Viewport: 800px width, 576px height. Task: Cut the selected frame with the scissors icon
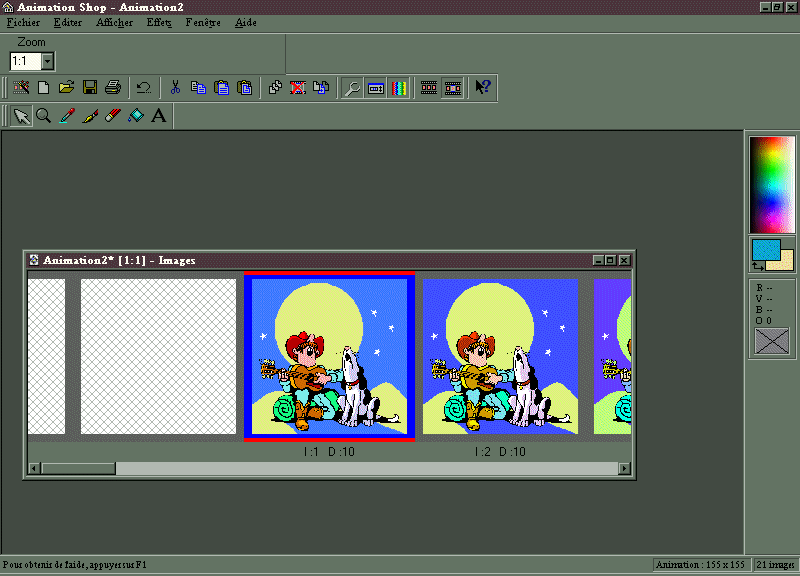coord(176,88)
